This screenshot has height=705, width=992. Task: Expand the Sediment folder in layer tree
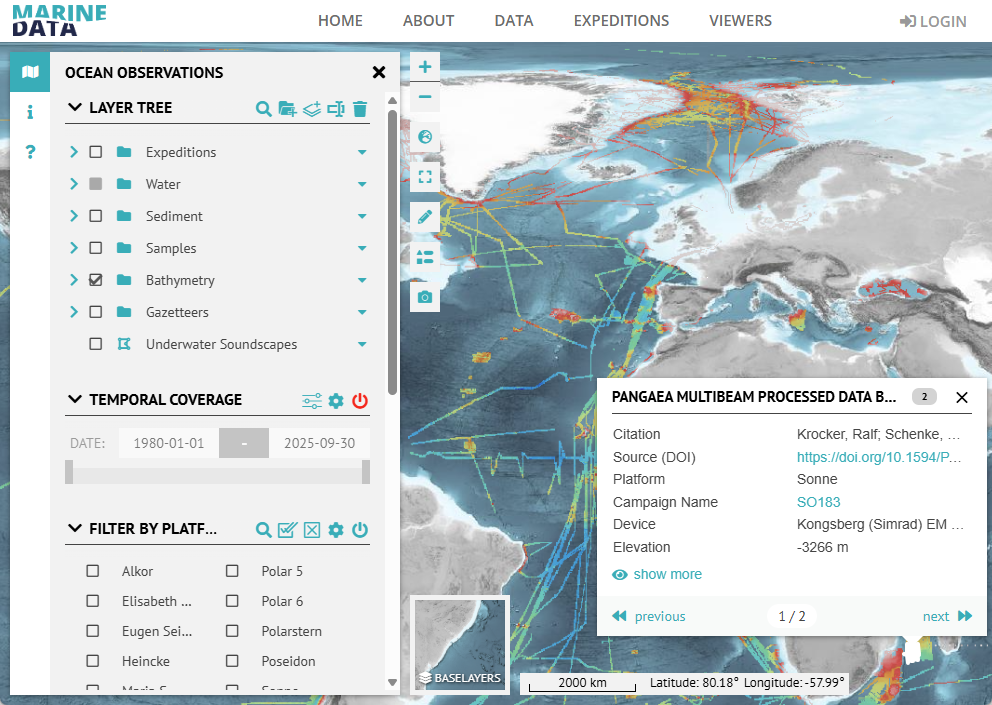pos(74,216)
